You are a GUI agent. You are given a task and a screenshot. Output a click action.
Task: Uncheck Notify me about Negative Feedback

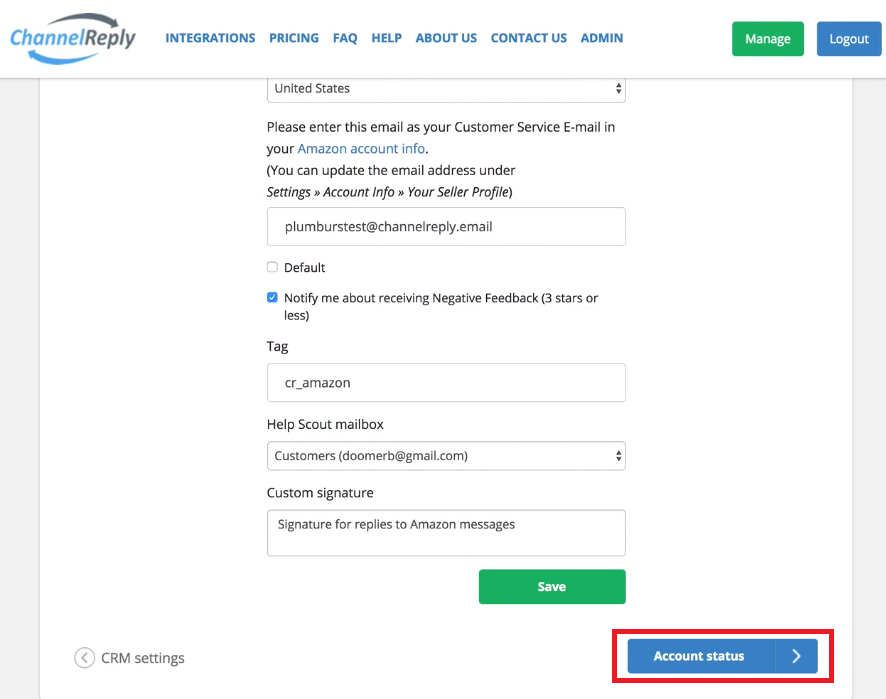[x=272, y=298]
